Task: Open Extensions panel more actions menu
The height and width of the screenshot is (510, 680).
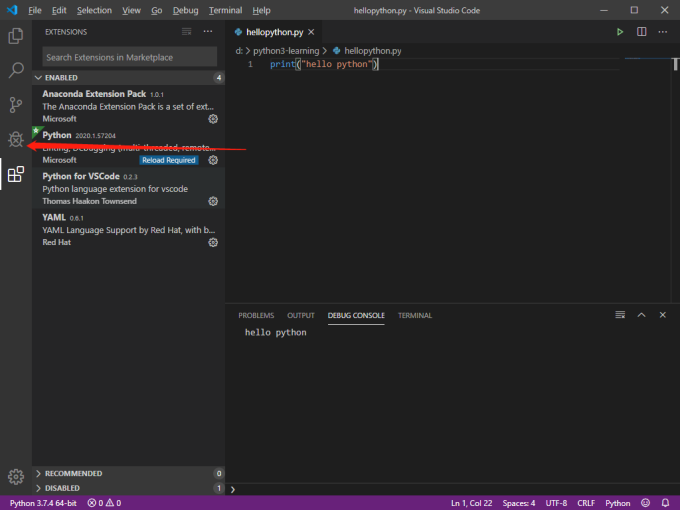Action: 208,32
